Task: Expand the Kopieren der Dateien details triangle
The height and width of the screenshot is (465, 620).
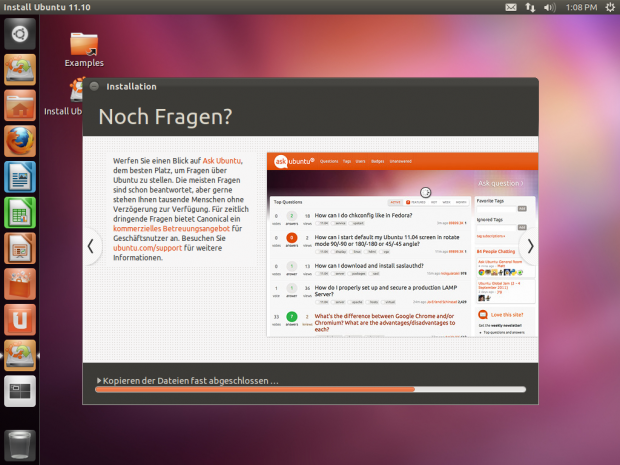Action: (x=99, y=380)
